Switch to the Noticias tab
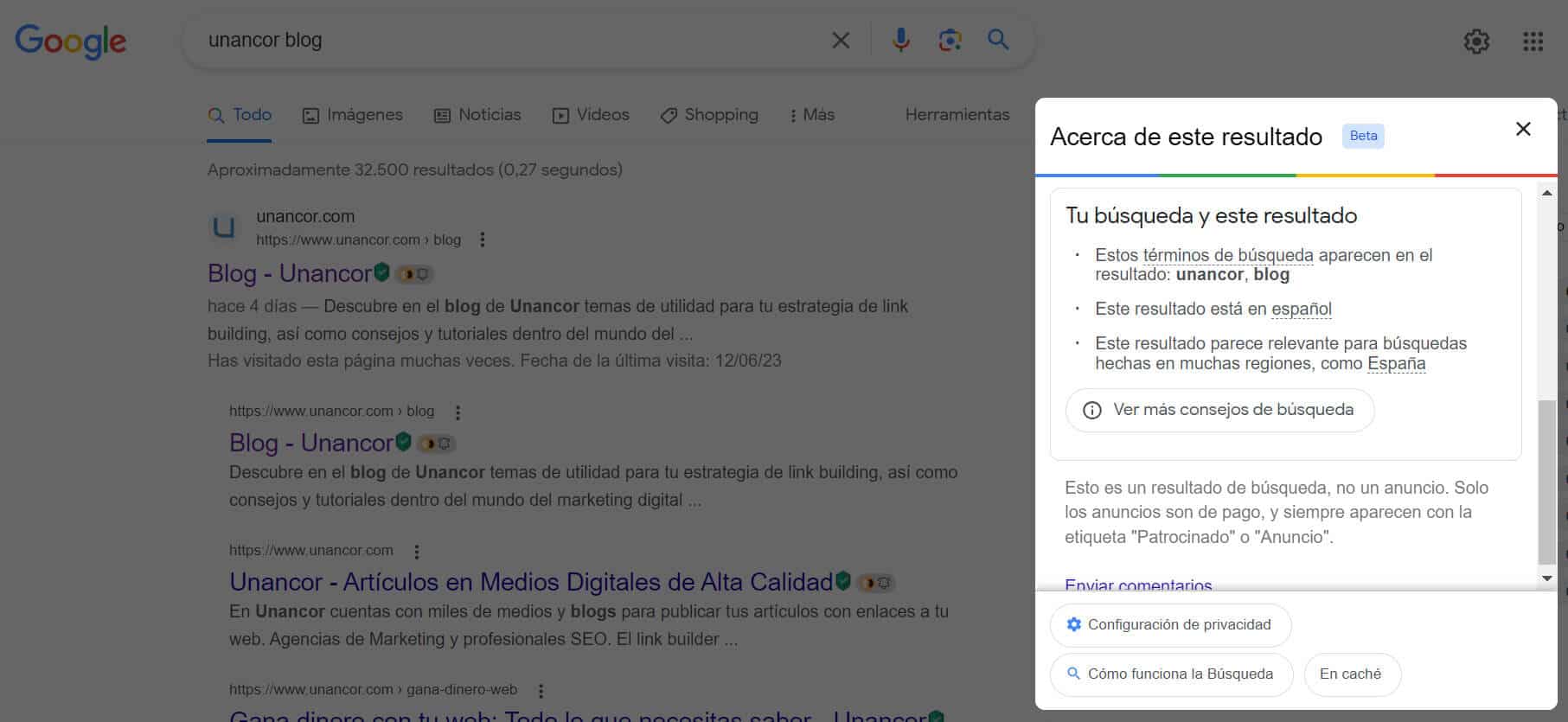The width and height of the screenshot is (1568, 722). coord(477,115)
